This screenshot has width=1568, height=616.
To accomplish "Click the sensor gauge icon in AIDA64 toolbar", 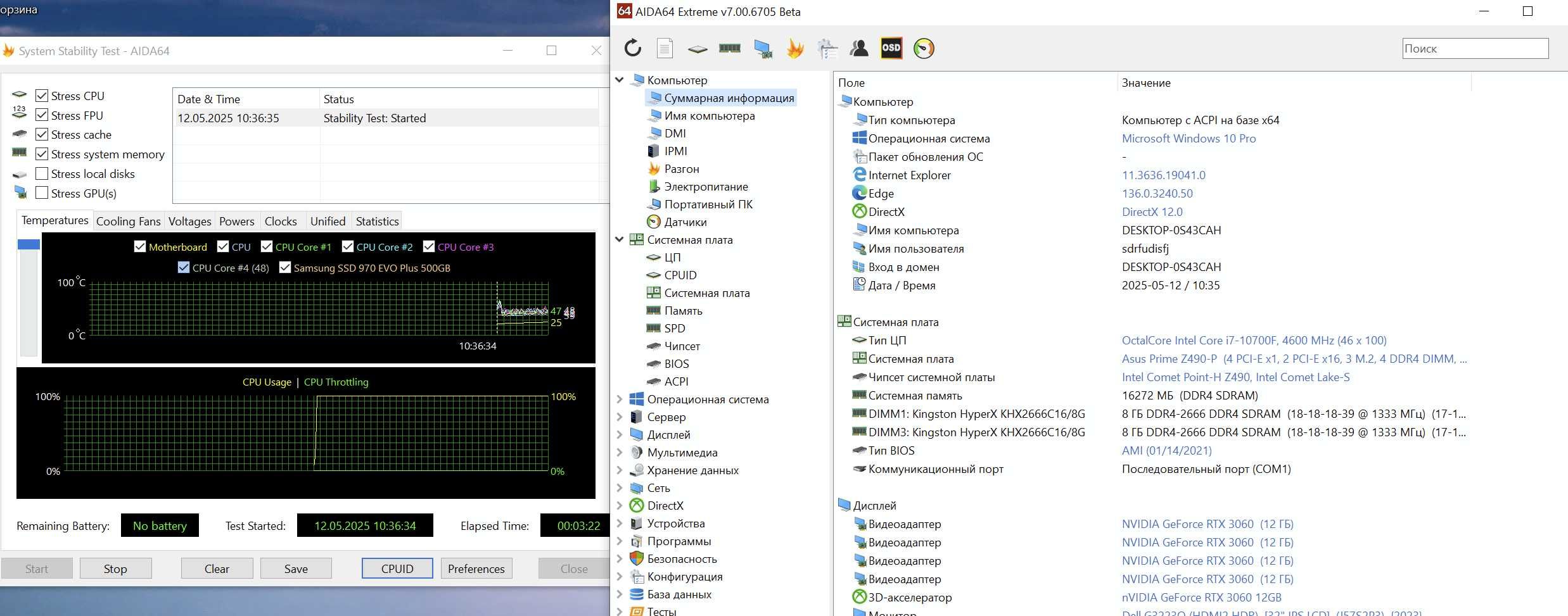I will (924, 49).
